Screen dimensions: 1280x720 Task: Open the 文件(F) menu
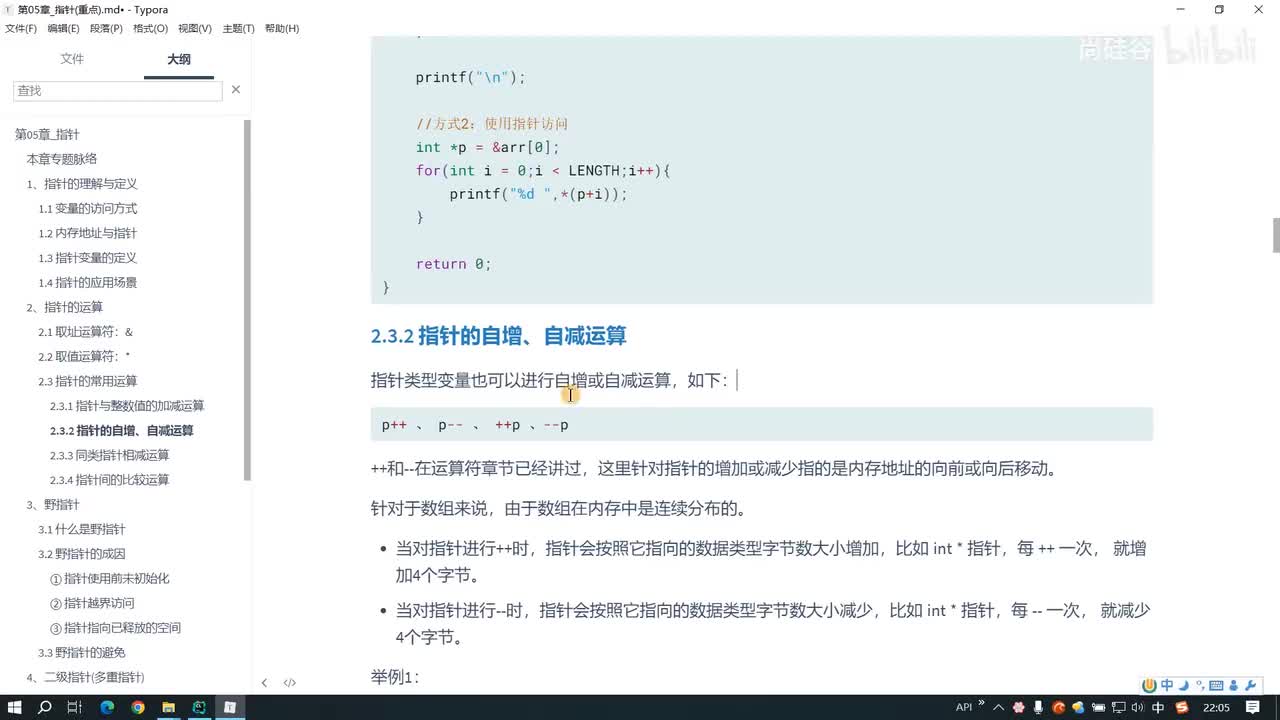pos(21,29)
